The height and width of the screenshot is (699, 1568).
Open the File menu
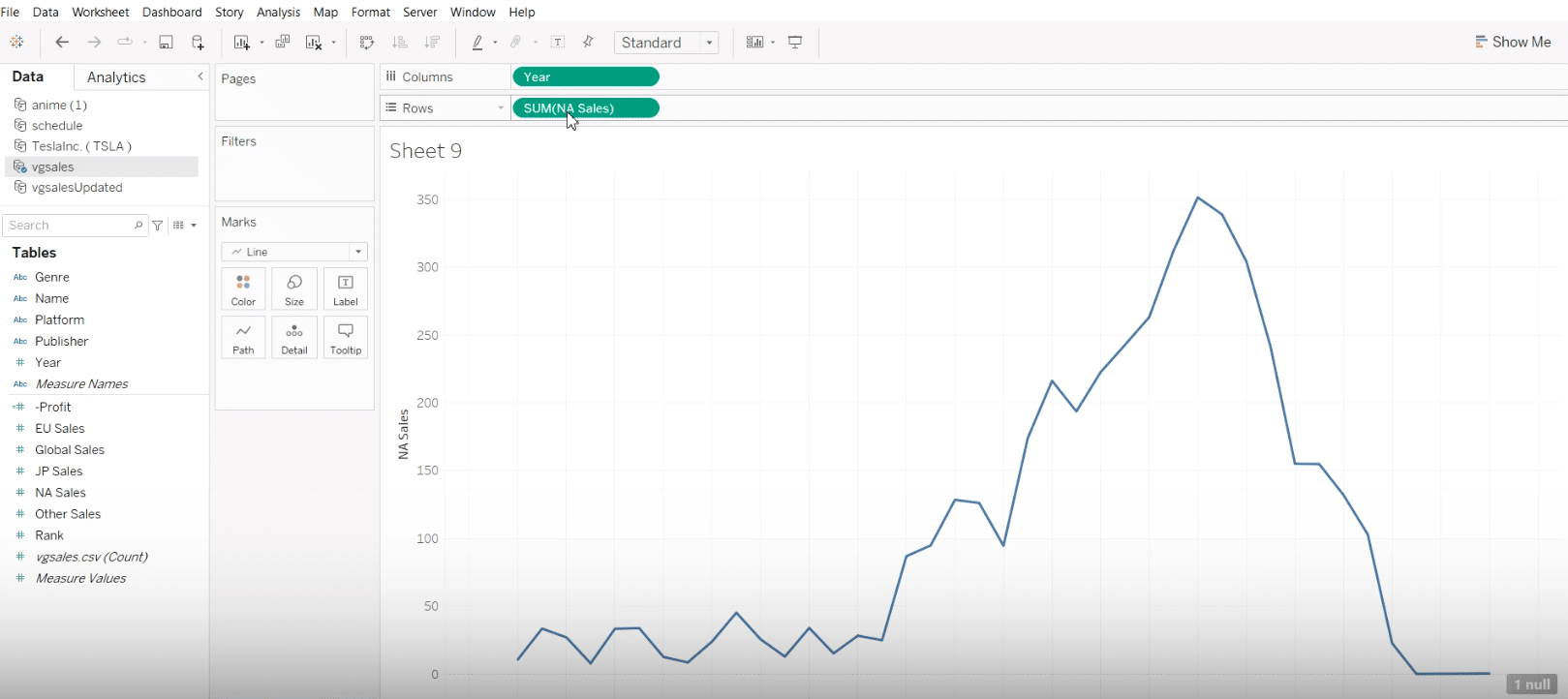click(x=10, y=12)
